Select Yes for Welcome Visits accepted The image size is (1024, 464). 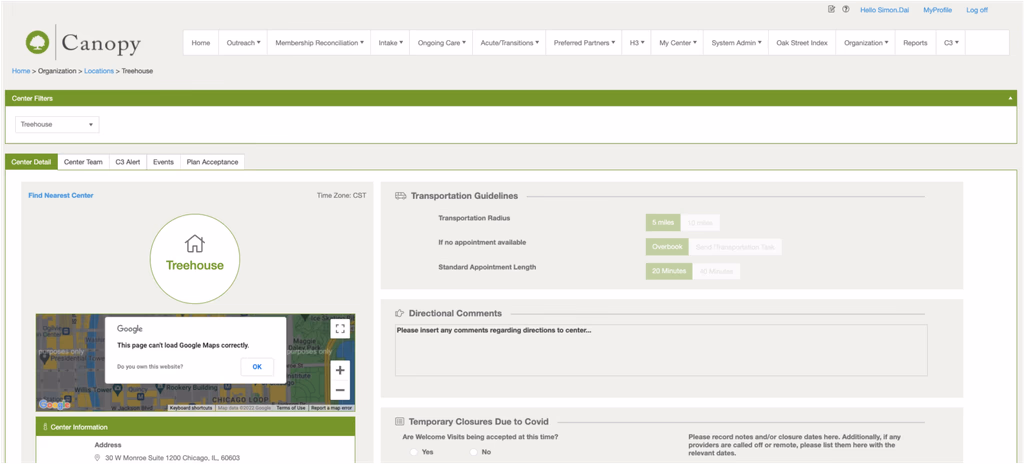413,452
